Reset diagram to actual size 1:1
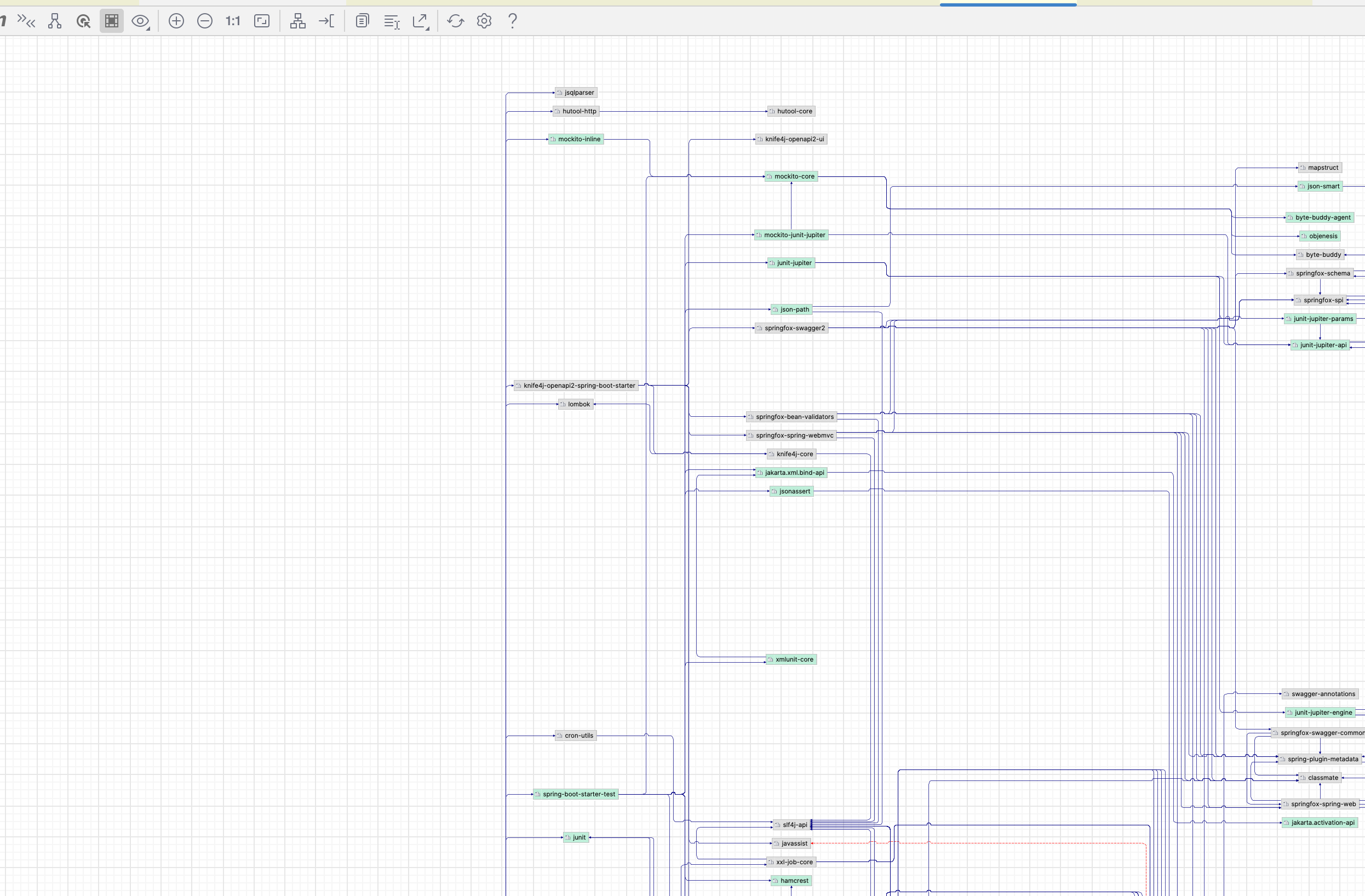 pos(233,21)
